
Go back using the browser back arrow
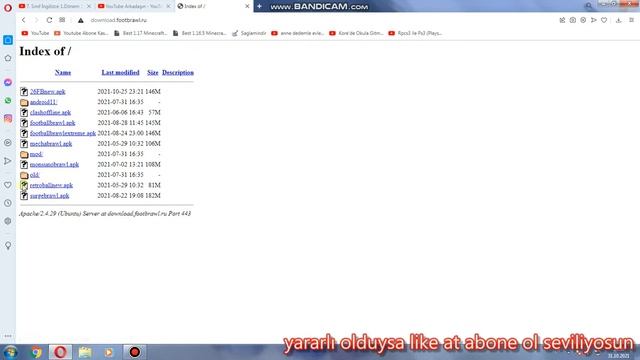tap(24, 20)
